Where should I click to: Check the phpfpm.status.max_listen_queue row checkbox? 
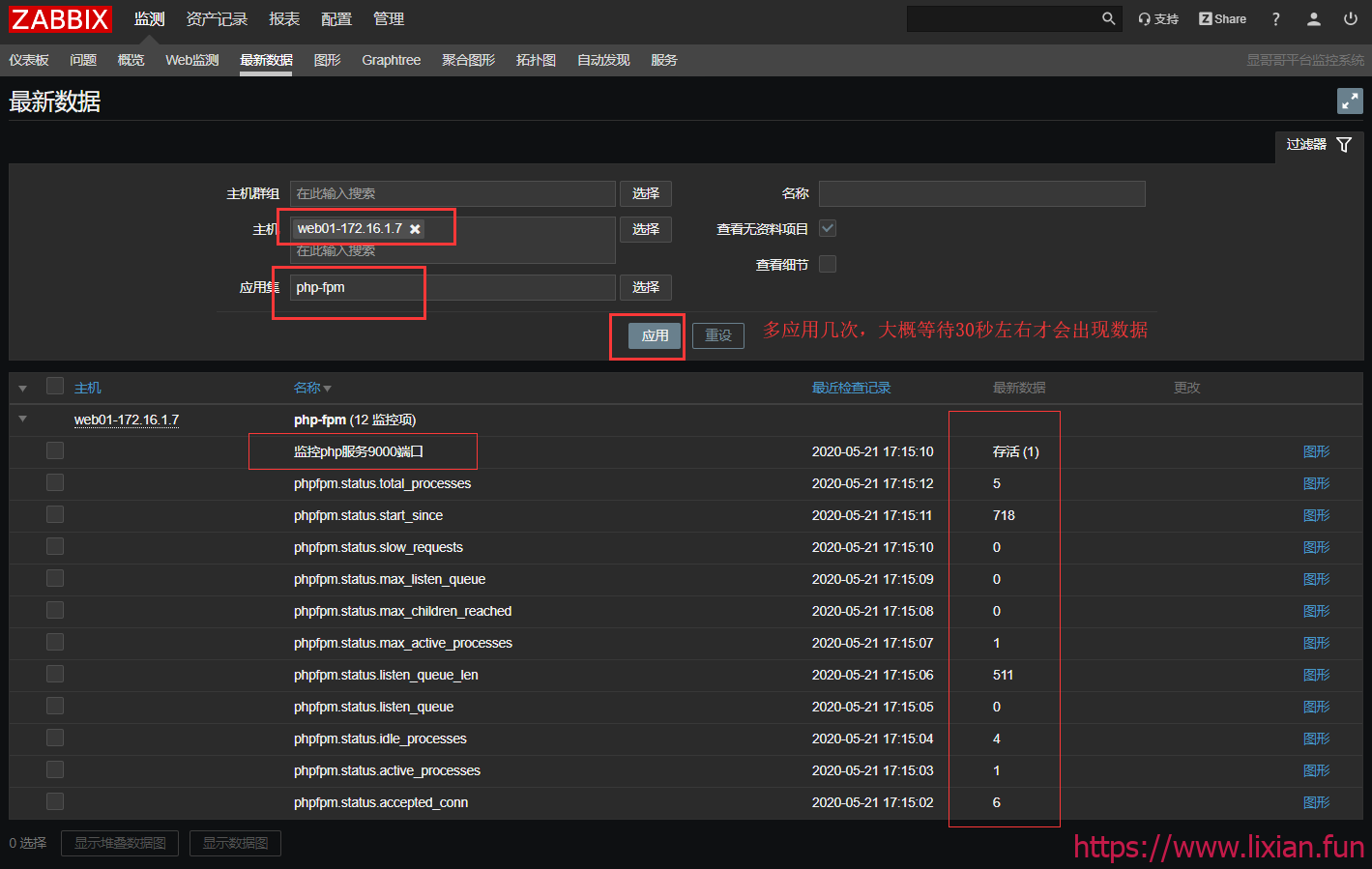pos(55,578)
